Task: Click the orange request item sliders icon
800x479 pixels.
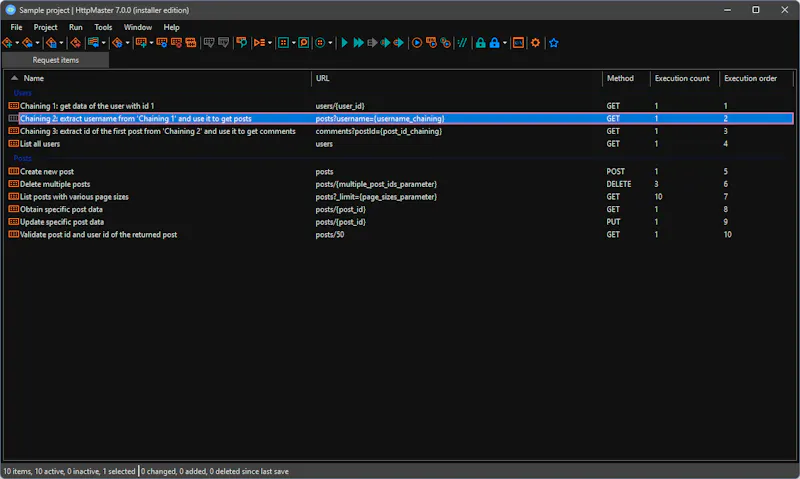Action: [191, 43]
